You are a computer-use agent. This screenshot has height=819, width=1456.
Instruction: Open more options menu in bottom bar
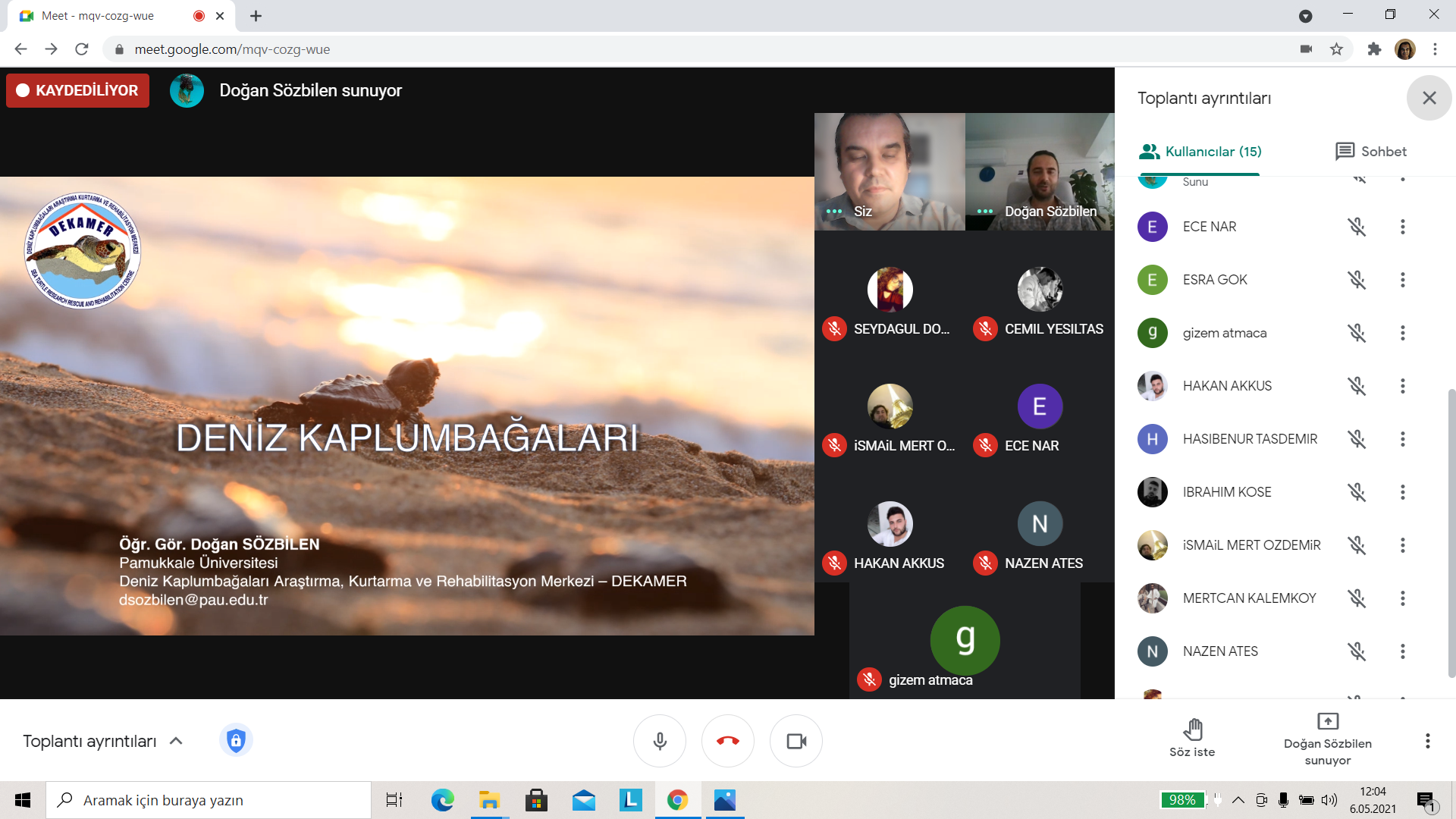point(1427,741)
